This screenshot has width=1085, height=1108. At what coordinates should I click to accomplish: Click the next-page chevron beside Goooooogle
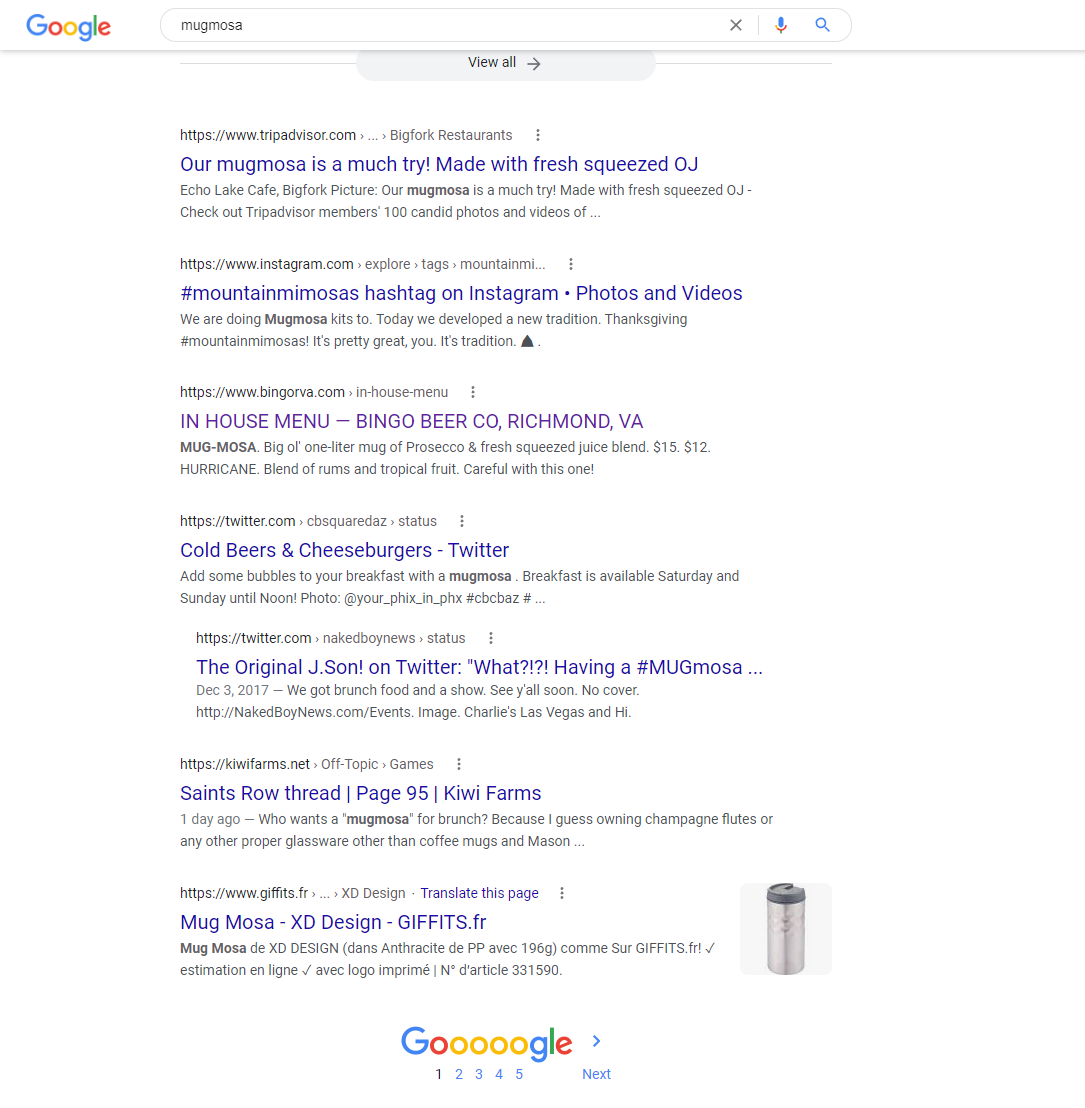coord(597,1041)
